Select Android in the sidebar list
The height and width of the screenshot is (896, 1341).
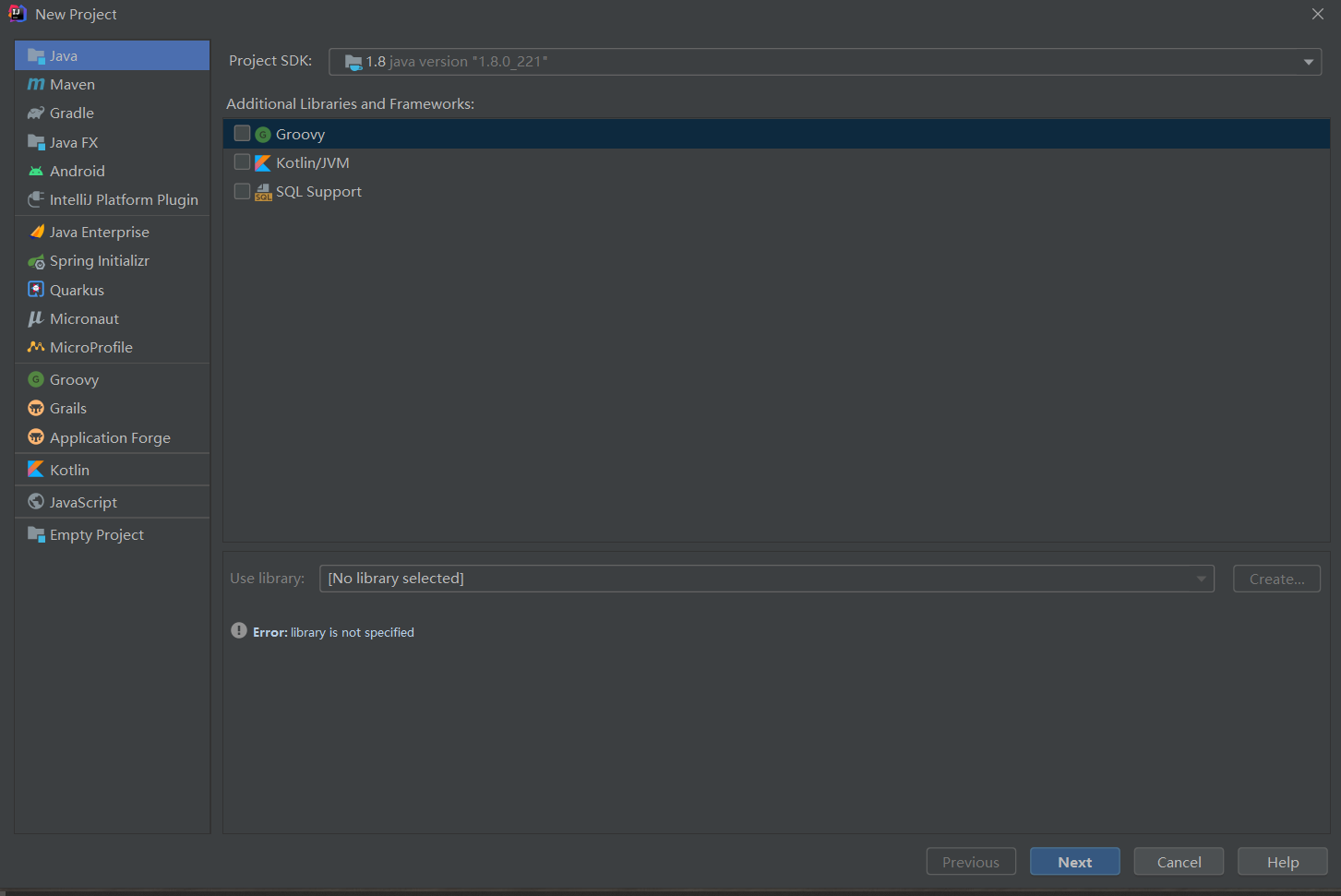click(x=113, y=171)
